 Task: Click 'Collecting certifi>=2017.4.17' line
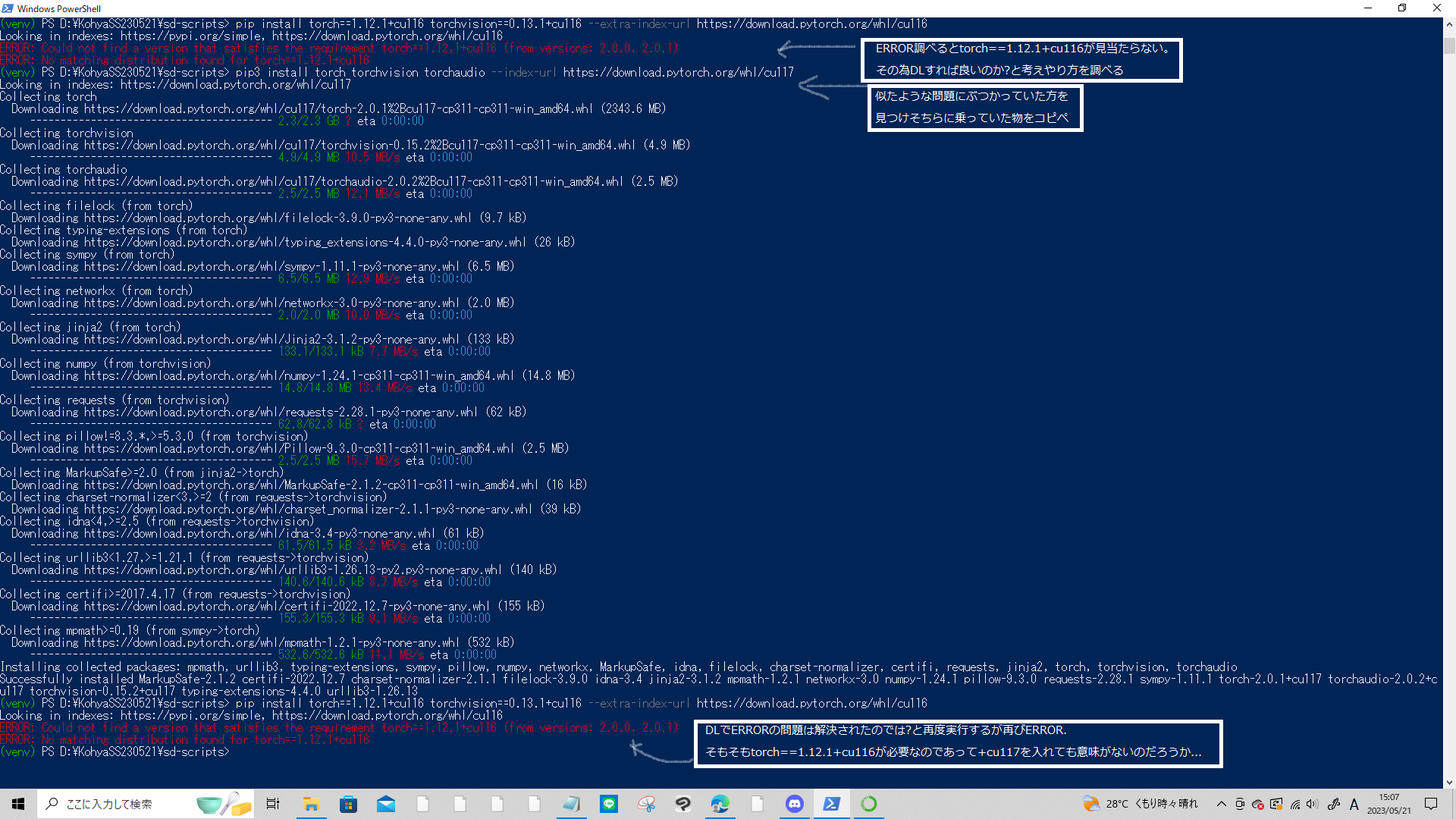click(x=176, y=594)
